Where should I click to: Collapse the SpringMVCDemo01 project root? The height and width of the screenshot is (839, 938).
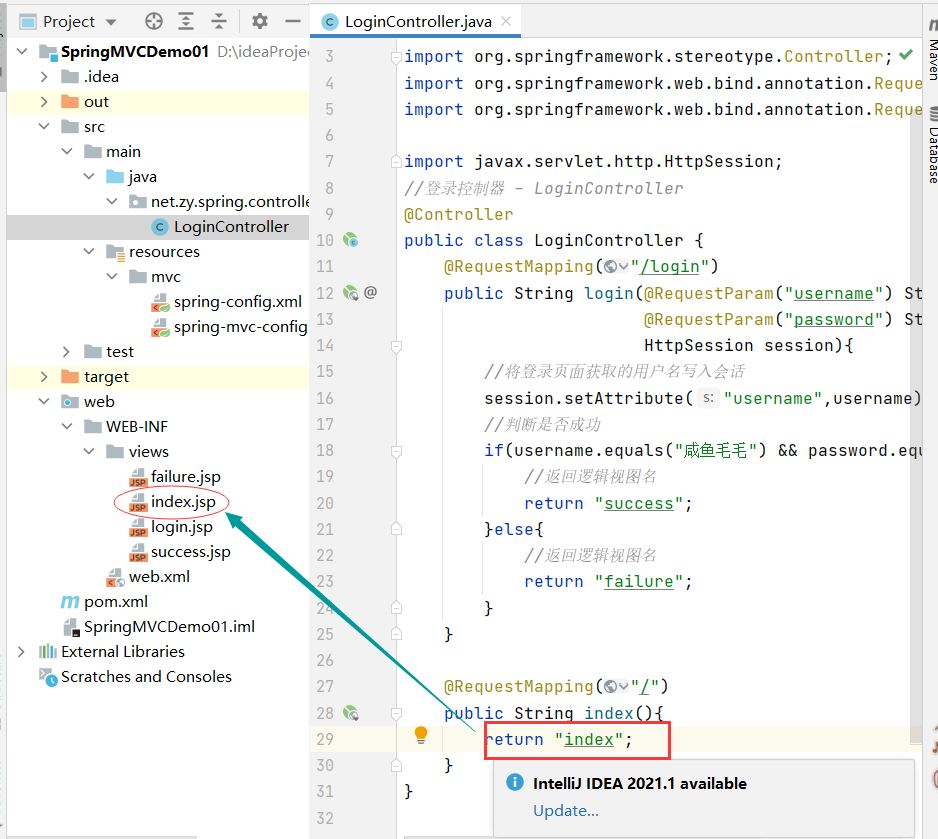pyautogui.click(x=22, y=51)
